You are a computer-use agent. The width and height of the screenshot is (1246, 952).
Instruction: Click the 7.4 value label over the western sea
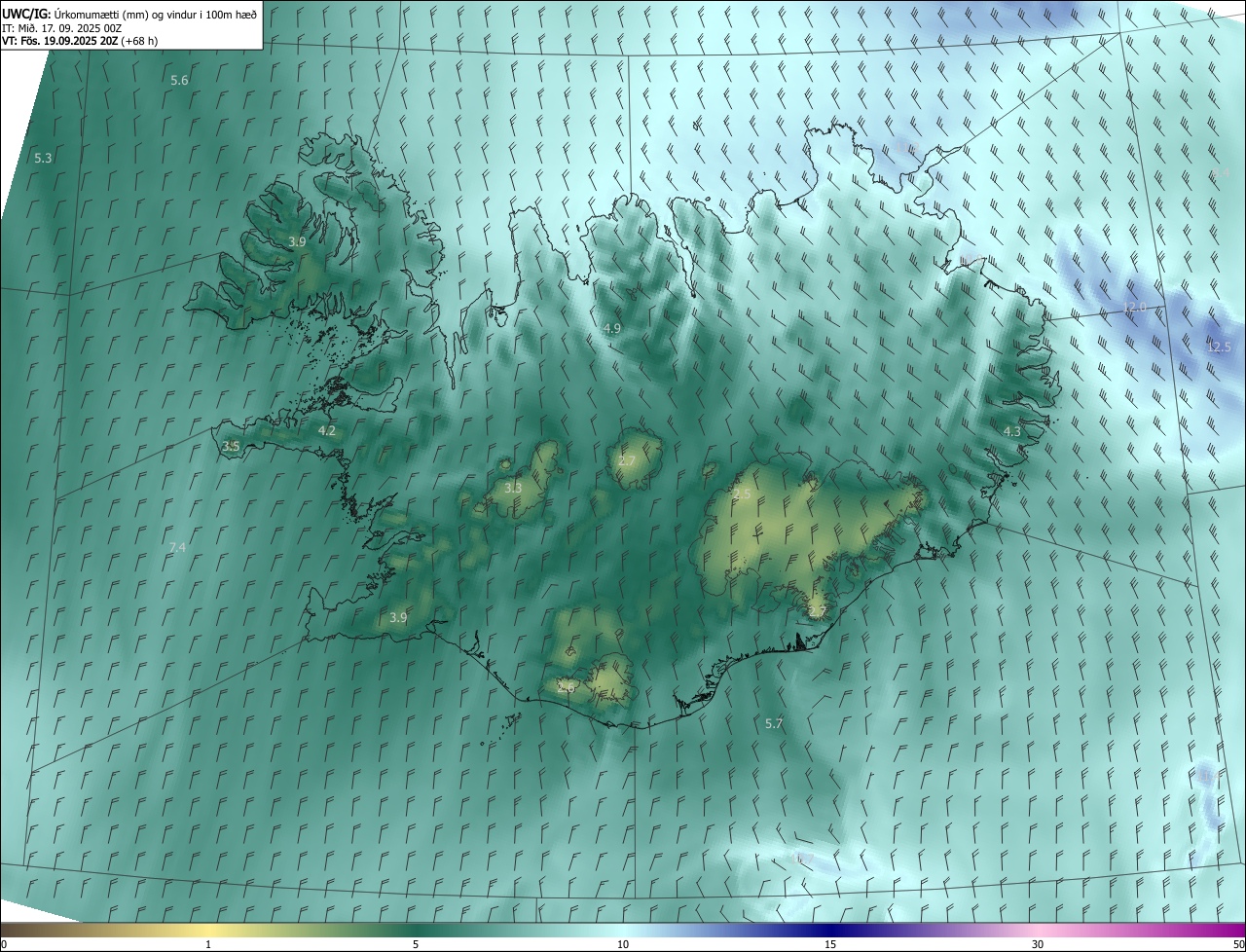tap(177, 548)
